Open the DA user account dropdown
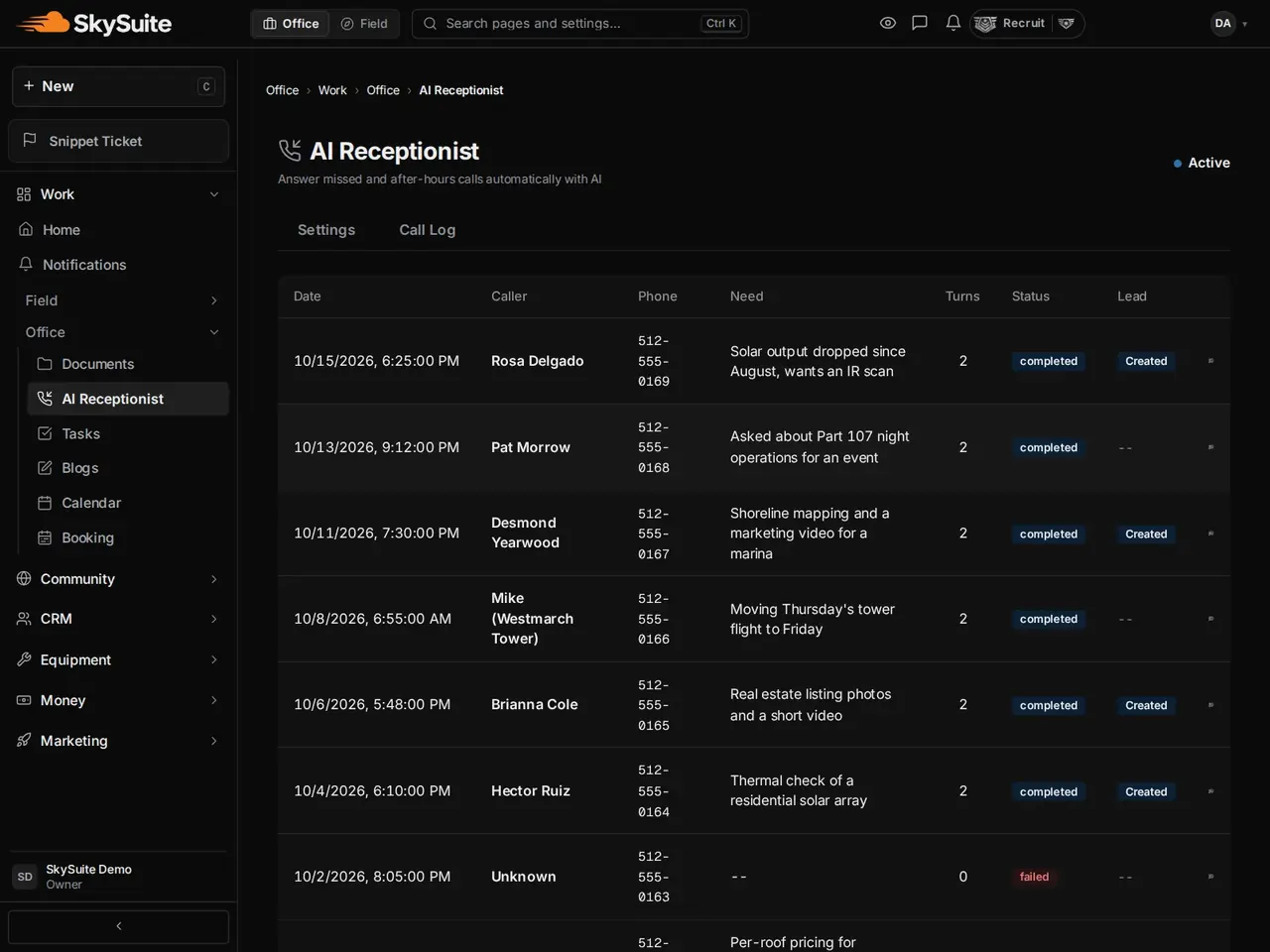The image size is (1270, 952). pyautogui.click(x=1229, y=23)
